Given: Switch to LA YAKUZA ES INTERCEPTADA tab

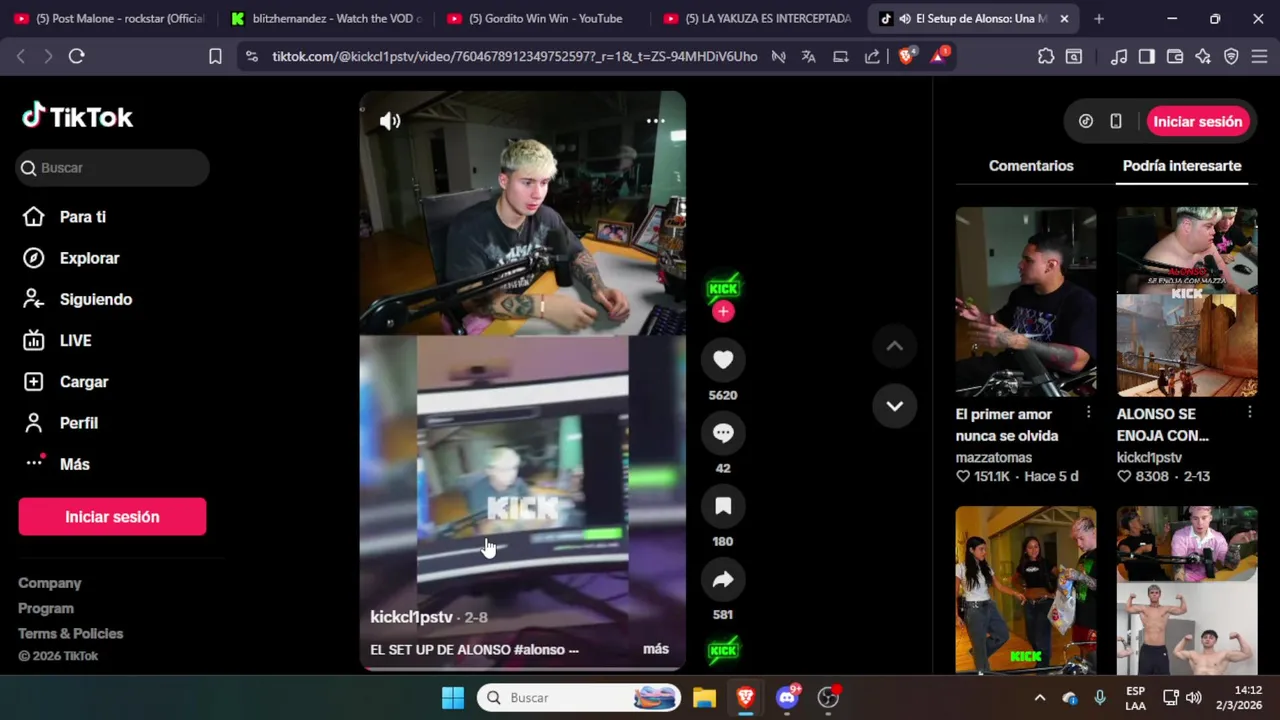Looking at the screenshot, I should 760,18.
